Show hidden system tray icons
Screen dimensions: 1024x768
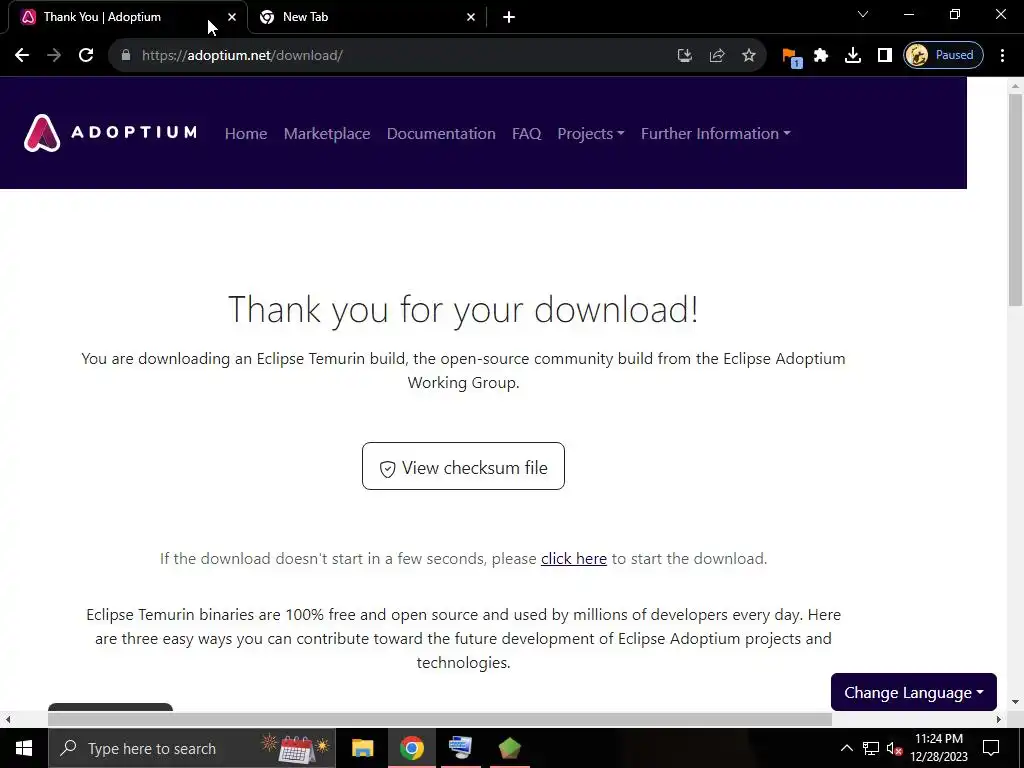[846, 748]
